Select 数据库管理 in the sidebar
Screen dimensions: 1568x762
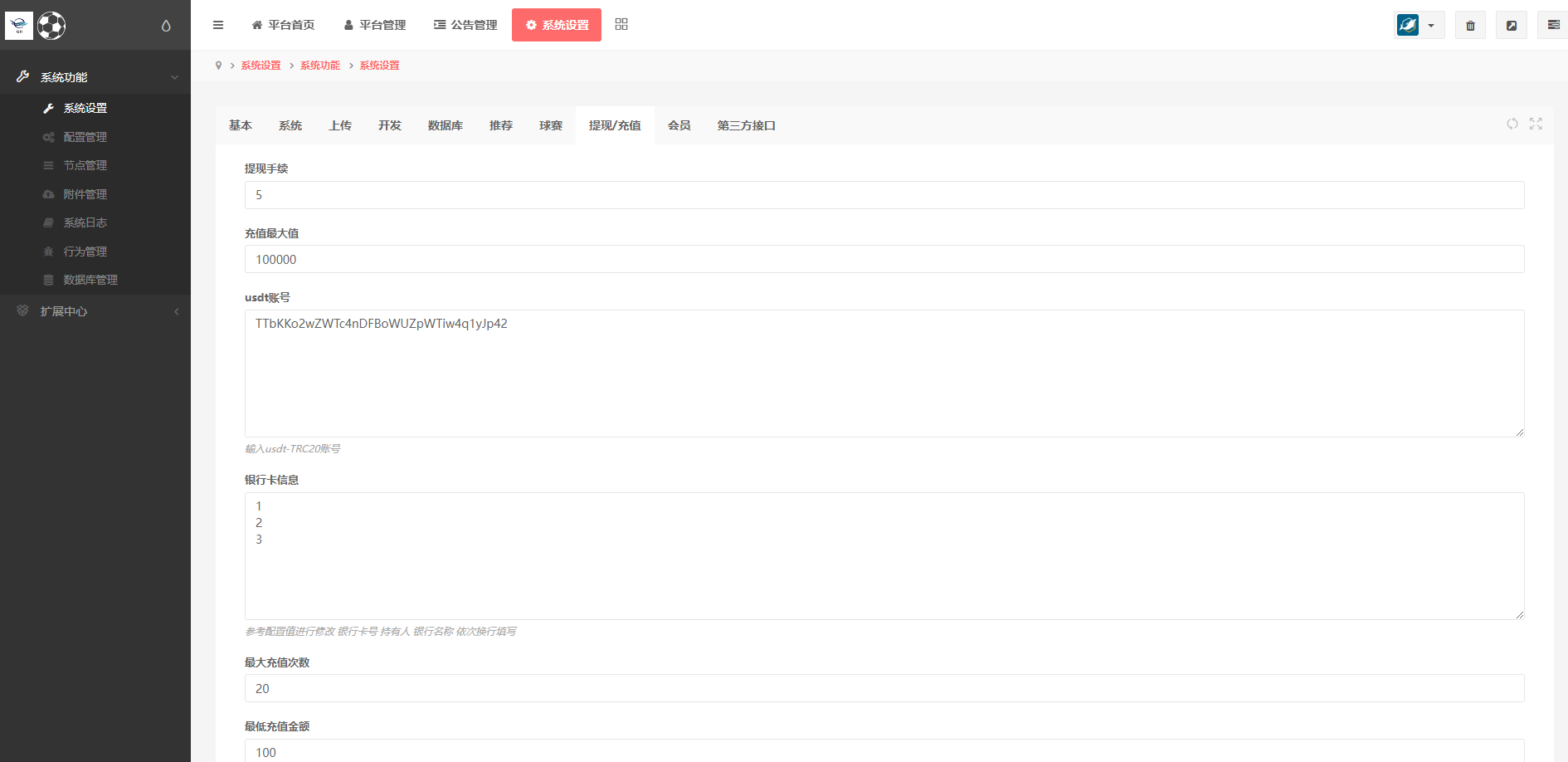point(90,280)
